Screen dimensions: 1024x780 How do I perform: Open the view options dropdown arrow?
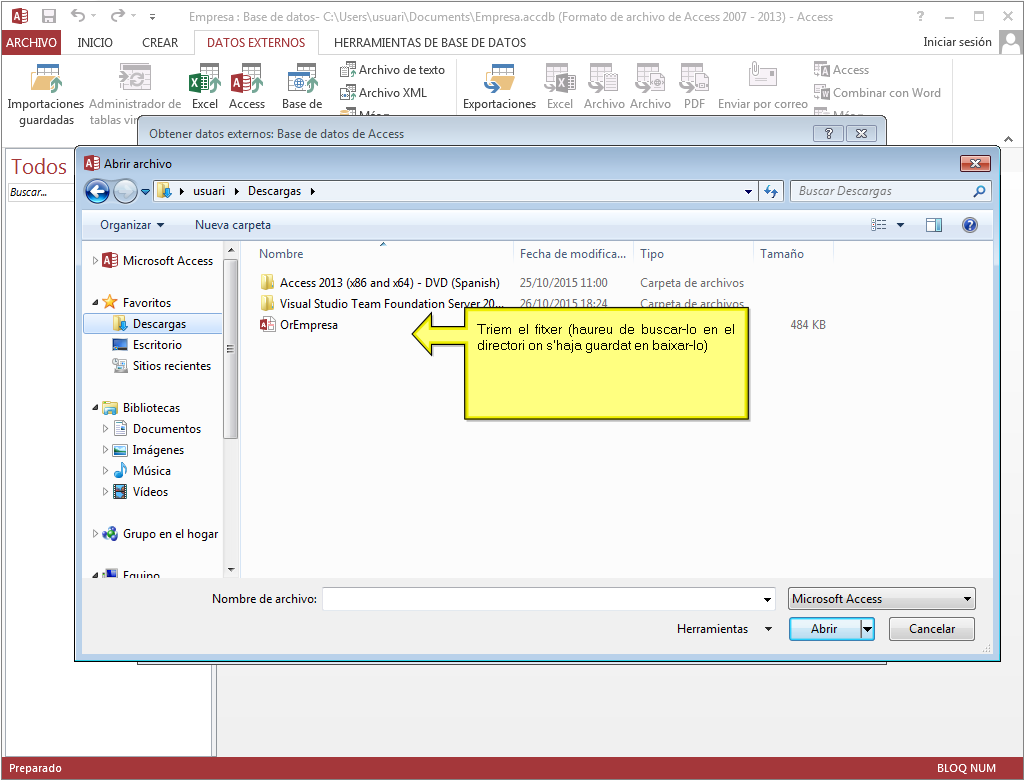pyautogui.click(x=901, y=225)
